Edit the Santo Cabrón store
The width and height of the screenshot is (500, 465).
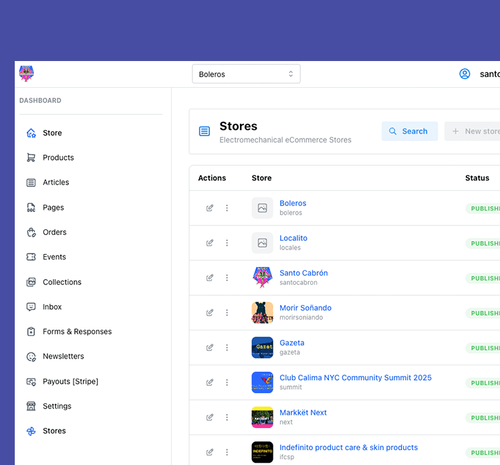209,278
